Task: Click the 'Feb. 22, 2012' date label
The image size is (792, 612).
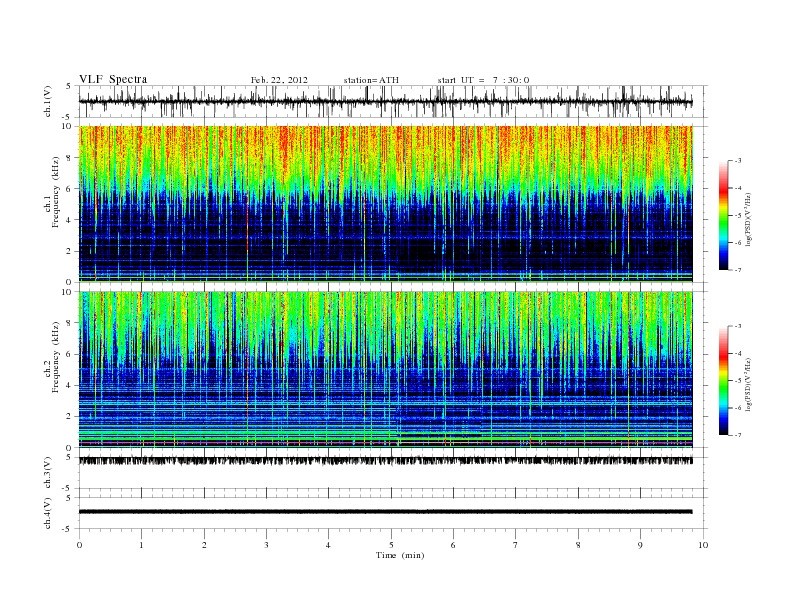Action: click(279, 80)
